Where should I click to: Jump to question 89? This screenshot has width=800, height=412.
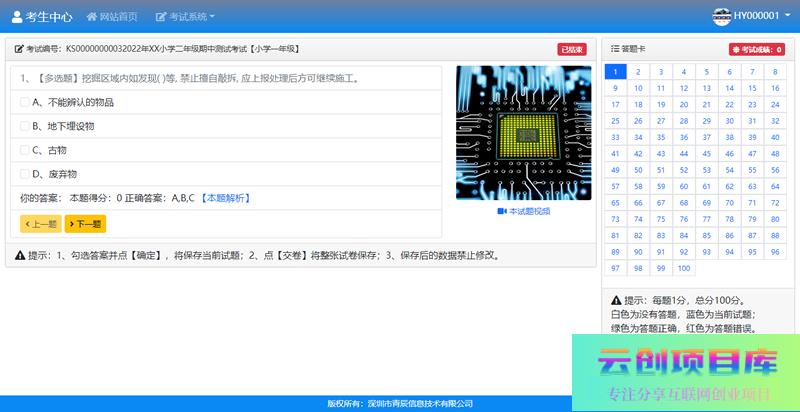pyautogui.click(x=615, y=252)
